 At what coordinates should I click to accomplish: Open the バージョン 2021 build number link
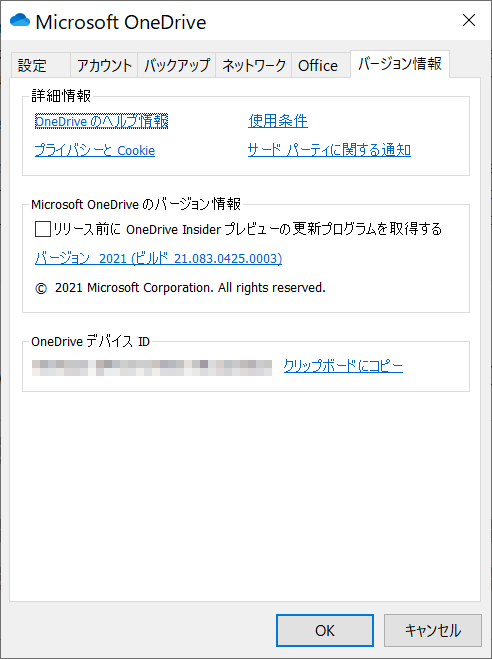(x=158, y=258)
